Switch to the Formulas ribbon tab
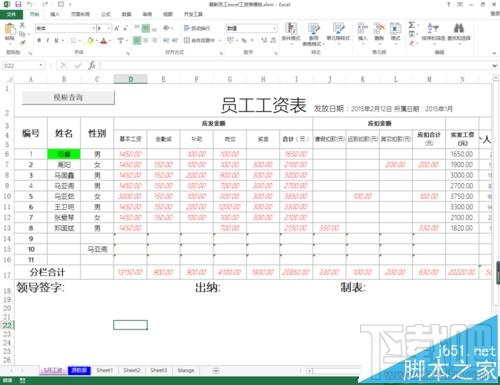500x385 pixels. tap(106, 14)
